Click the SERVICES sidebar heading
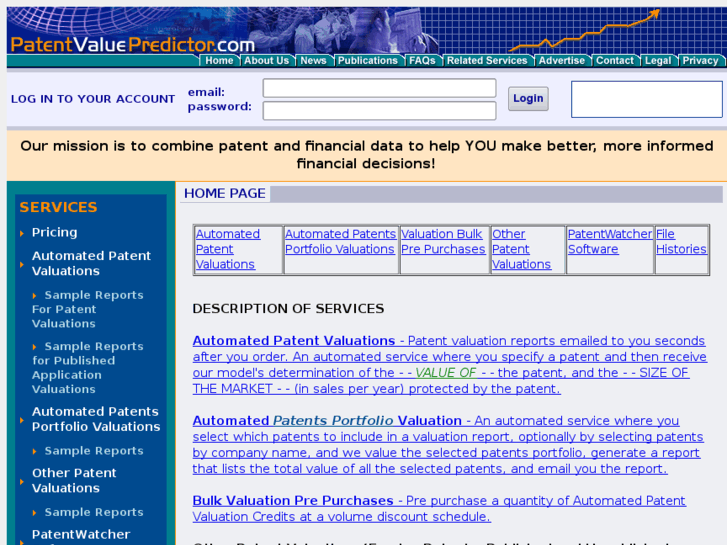Screen dimensions: 727x545 [58, 207]
